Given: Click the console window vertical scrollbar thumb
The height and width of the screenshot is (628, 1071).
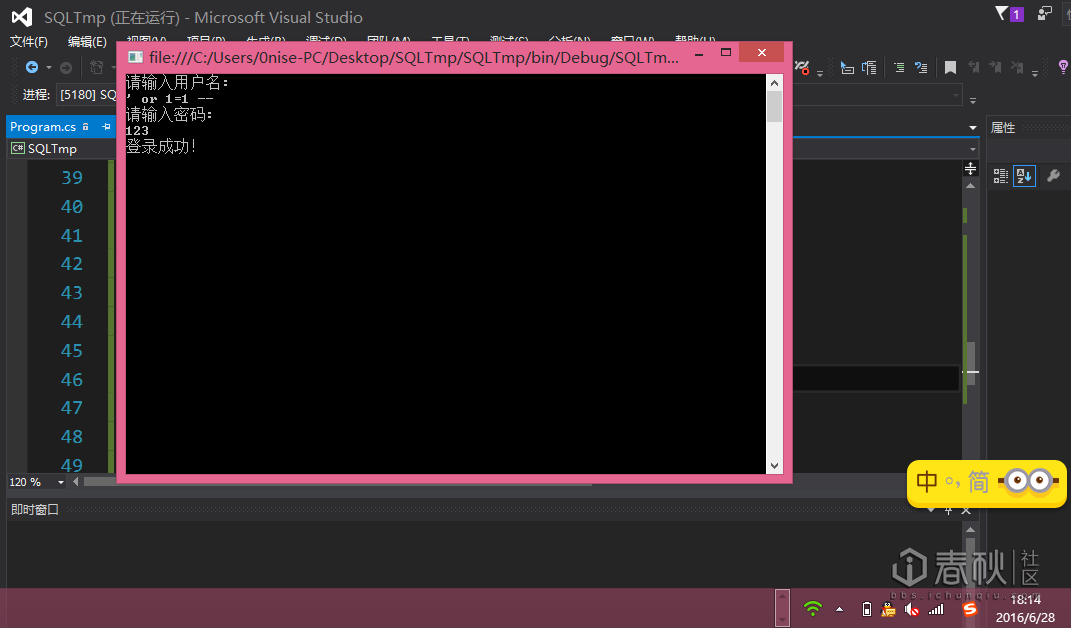Looking at the screenshot, I should click(774, 107).
